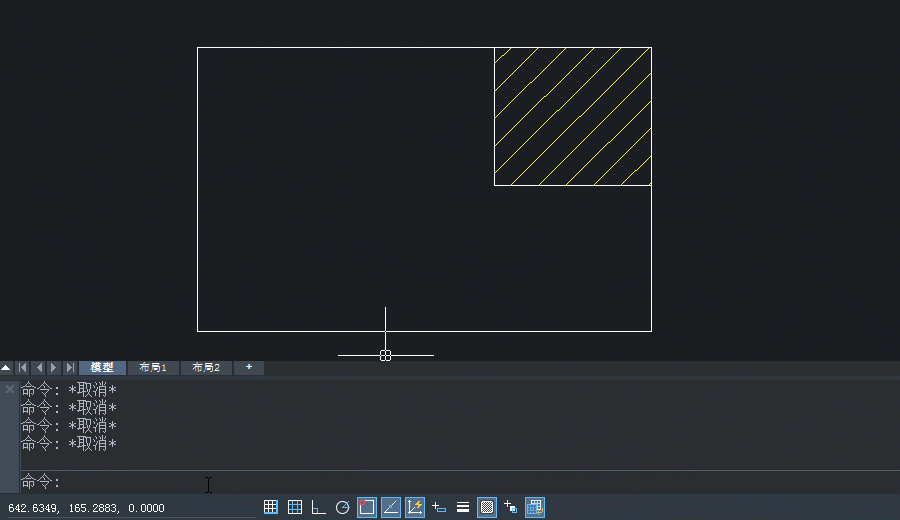Expand panel with up-triangle arrow
Image resolution: width=900 pixels, height=520 pixels.
pos(6,368)
